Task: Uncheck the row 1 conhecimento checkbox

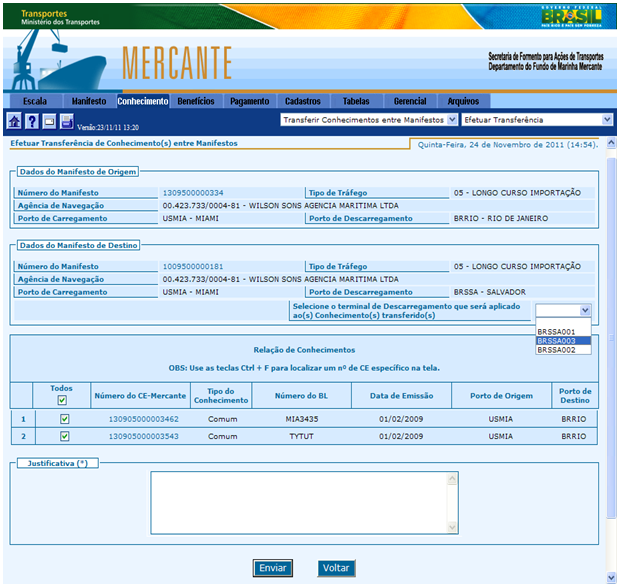Action: pyautogui.click(x=64, y=420)
